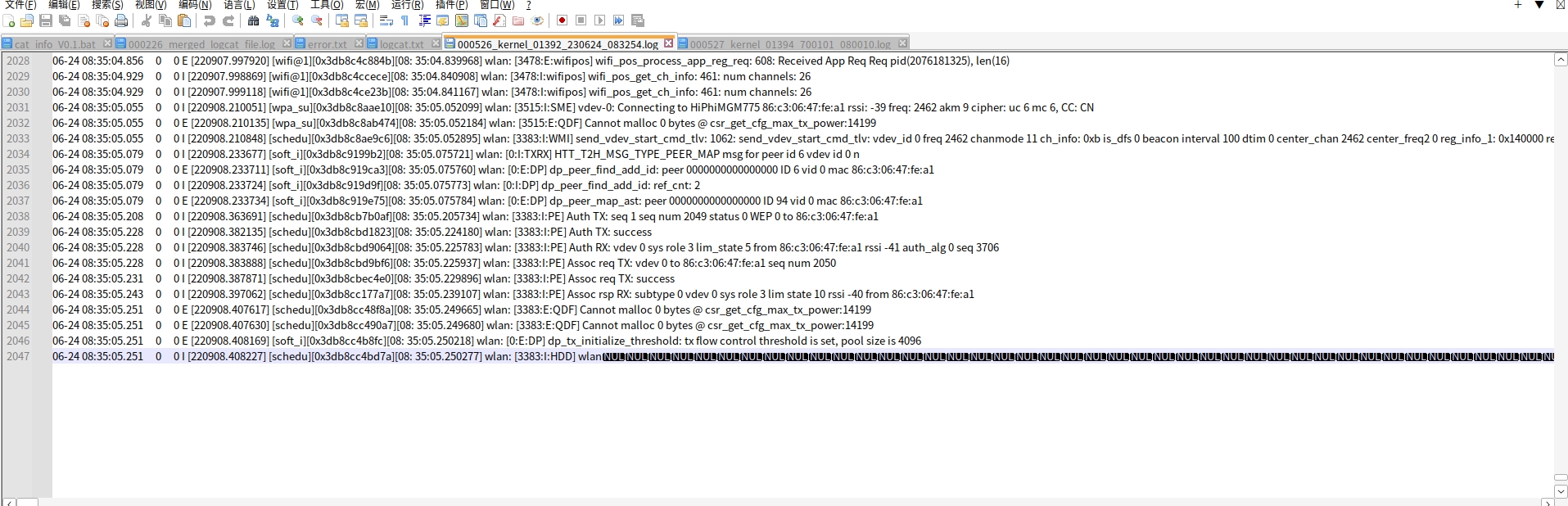Switch to the cat_info_V0.1.bat tab
1568x506 pixels.
(x=55, y=44)
